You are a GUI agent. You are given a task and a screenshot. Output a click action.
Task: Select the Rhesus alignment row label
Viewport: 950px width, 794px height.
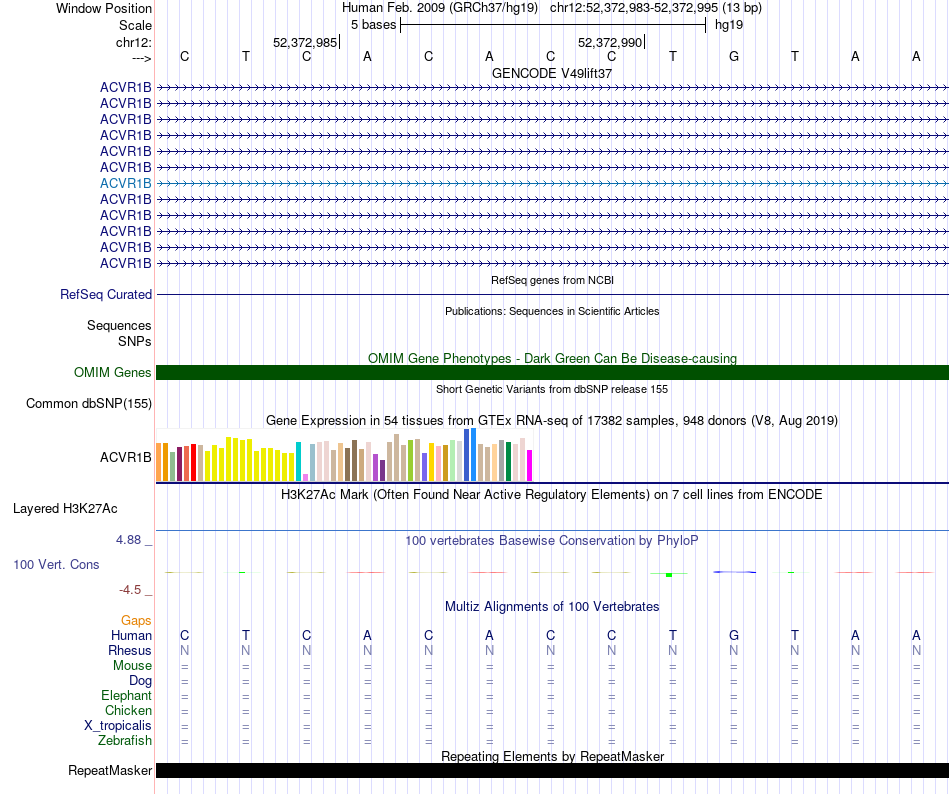130,650
